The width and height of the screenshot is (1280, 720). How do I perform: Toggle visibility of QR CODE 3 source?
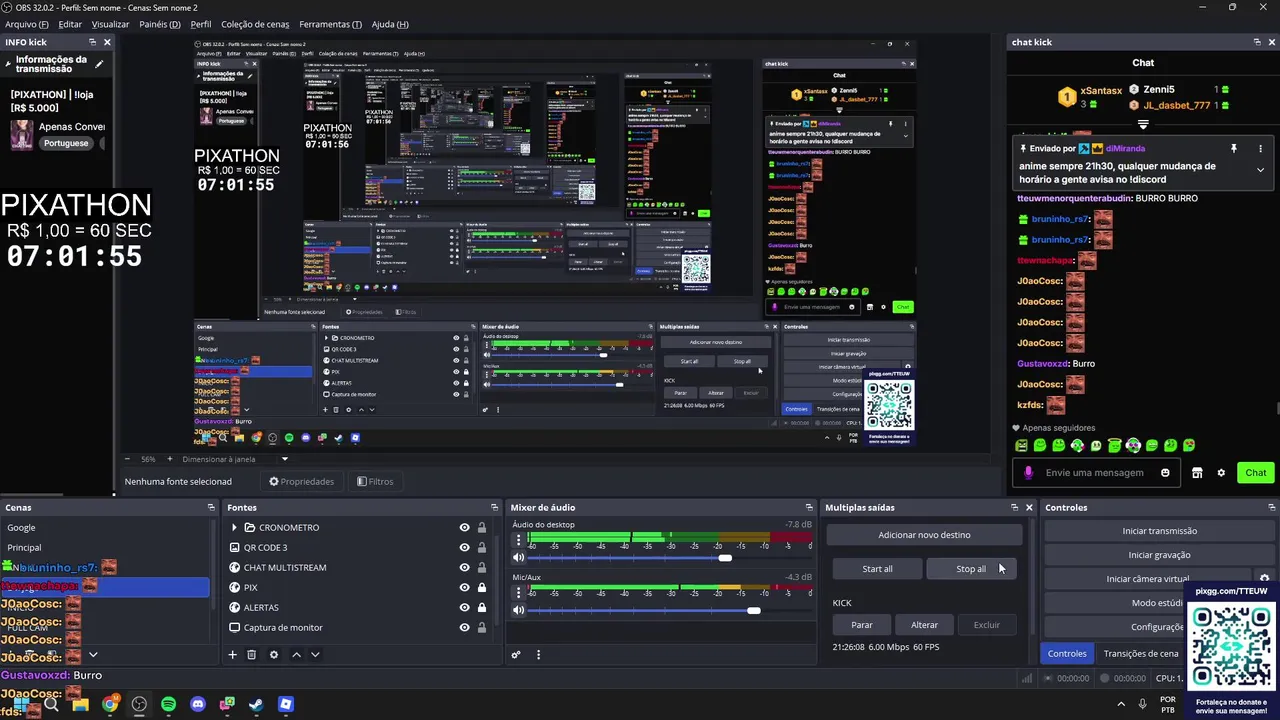click(464, 548)
